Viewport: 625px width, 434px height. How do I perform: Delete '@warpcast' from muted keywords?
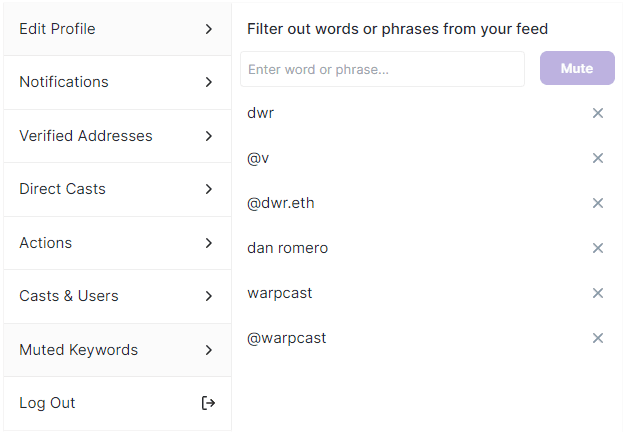coord(598,338)
